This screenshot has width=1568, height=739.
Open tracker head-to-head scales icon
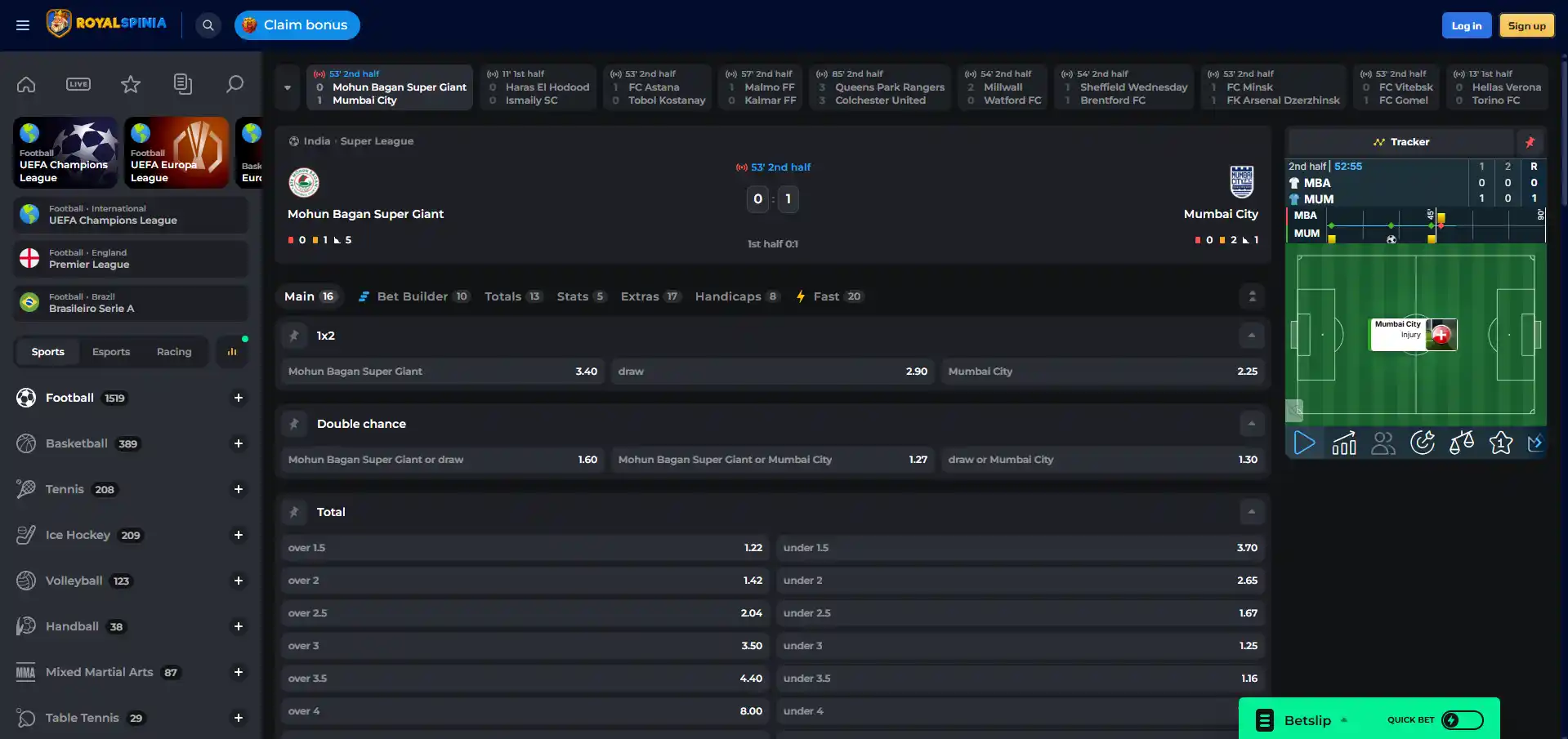(1462, 443)
